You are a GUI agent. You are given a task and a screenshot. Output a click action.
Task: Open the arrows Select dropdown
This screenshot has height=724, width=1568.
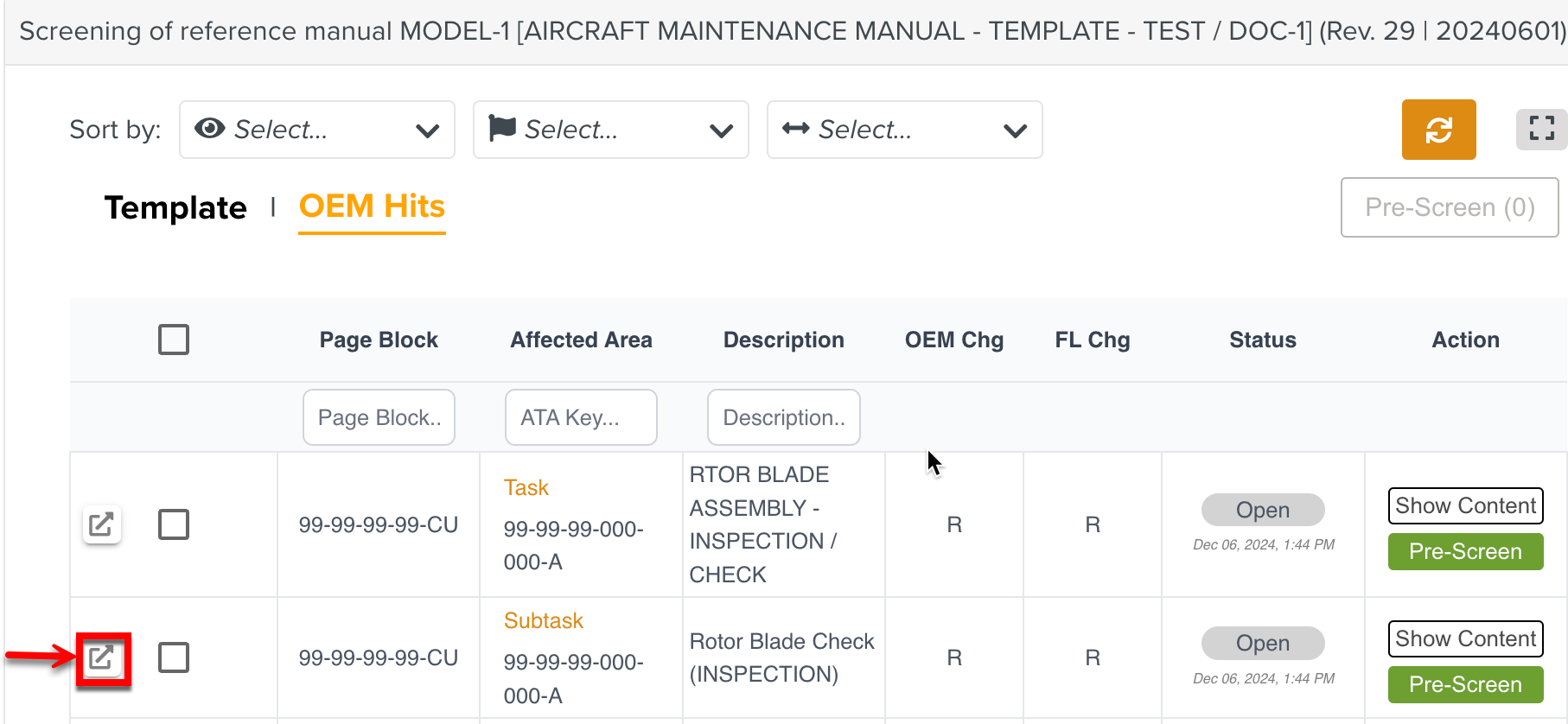click(x=904, y=130)
